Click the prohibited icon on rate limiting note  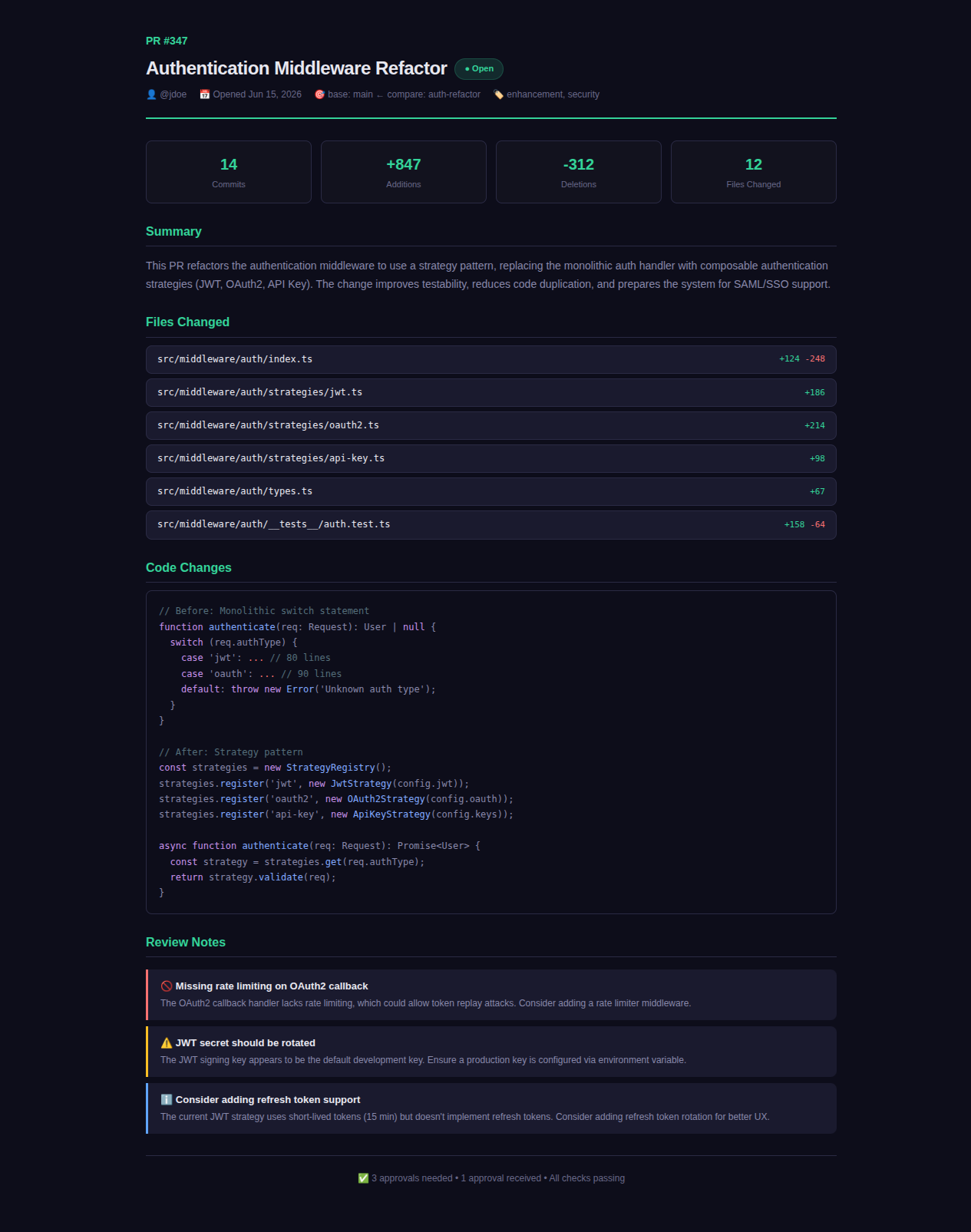tap(166, 986)
